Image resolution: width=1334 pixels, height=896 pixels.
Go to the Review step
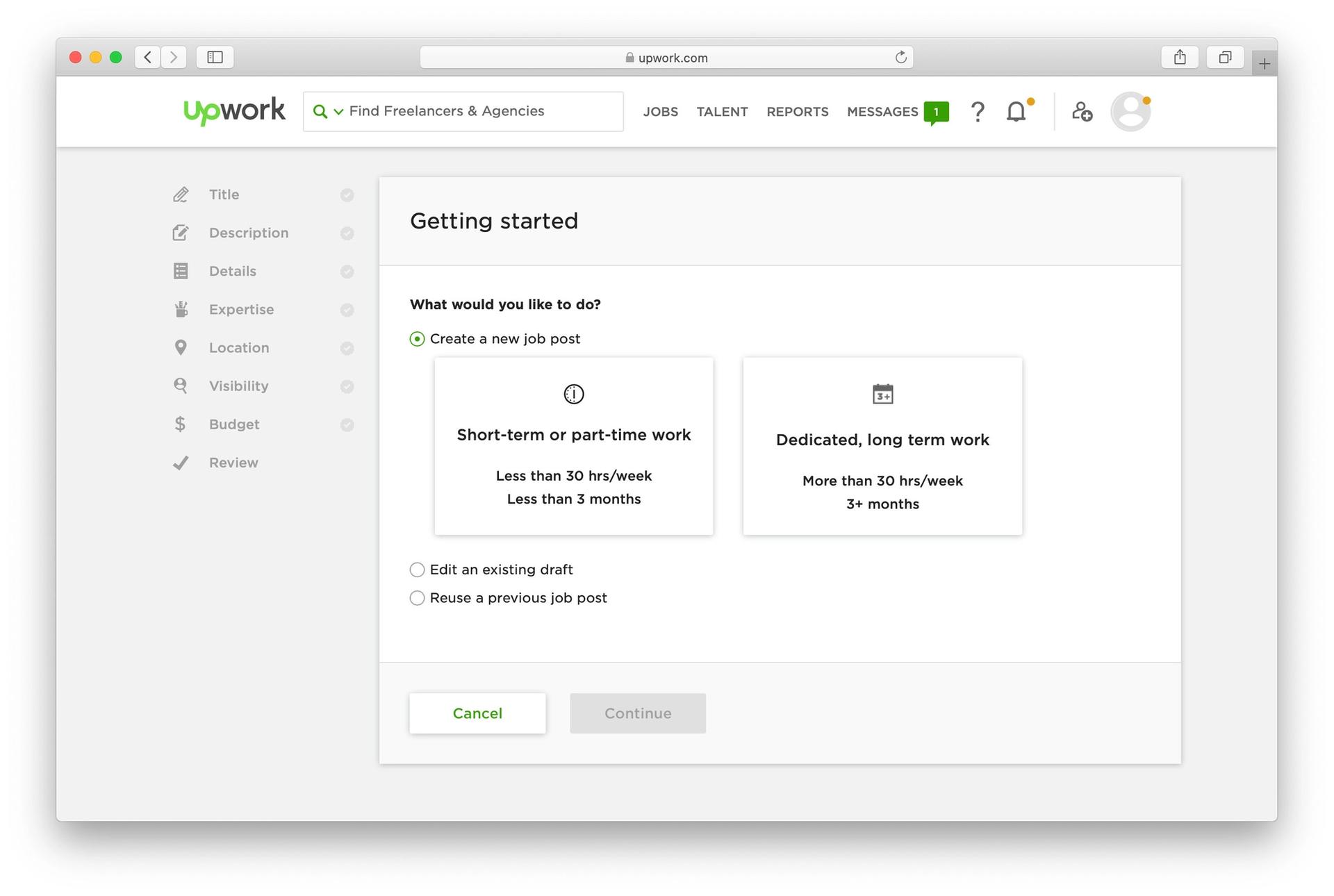coord(233,463)
